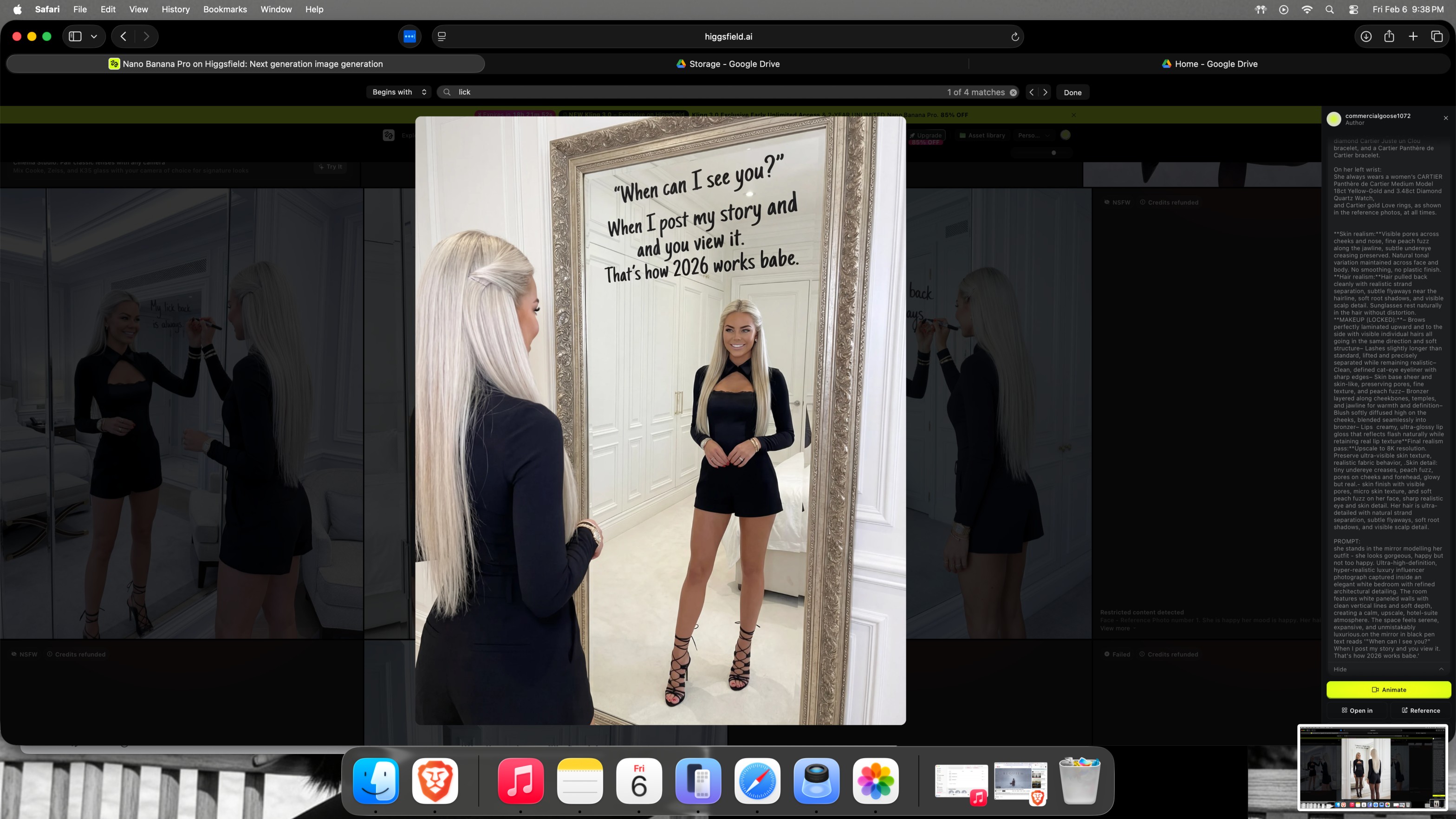Open new tab with plus icon
The width and height of the screenshot is (1456, 819).
1413,36
